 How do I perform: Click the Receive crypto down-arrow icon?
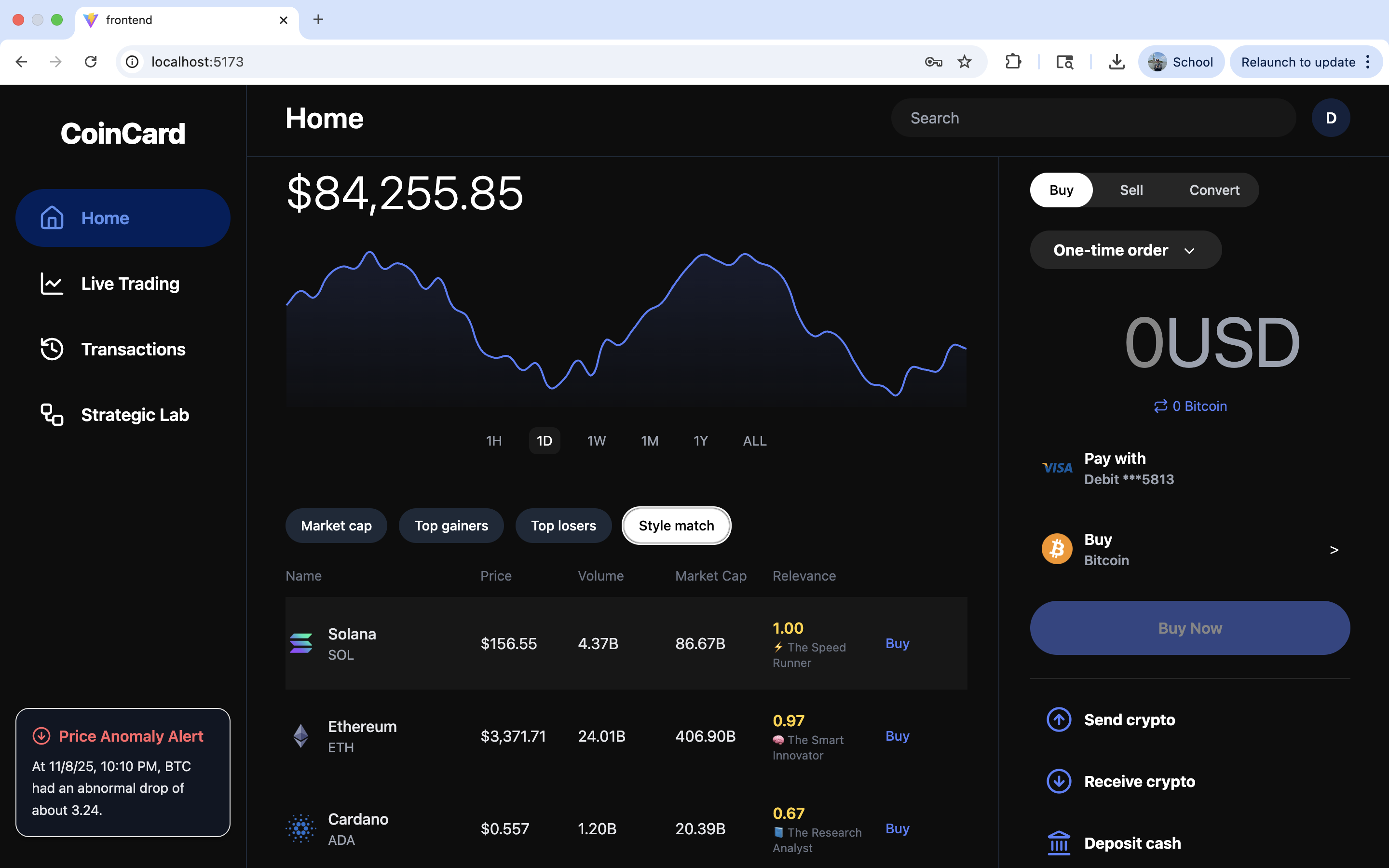point(1059,781)
